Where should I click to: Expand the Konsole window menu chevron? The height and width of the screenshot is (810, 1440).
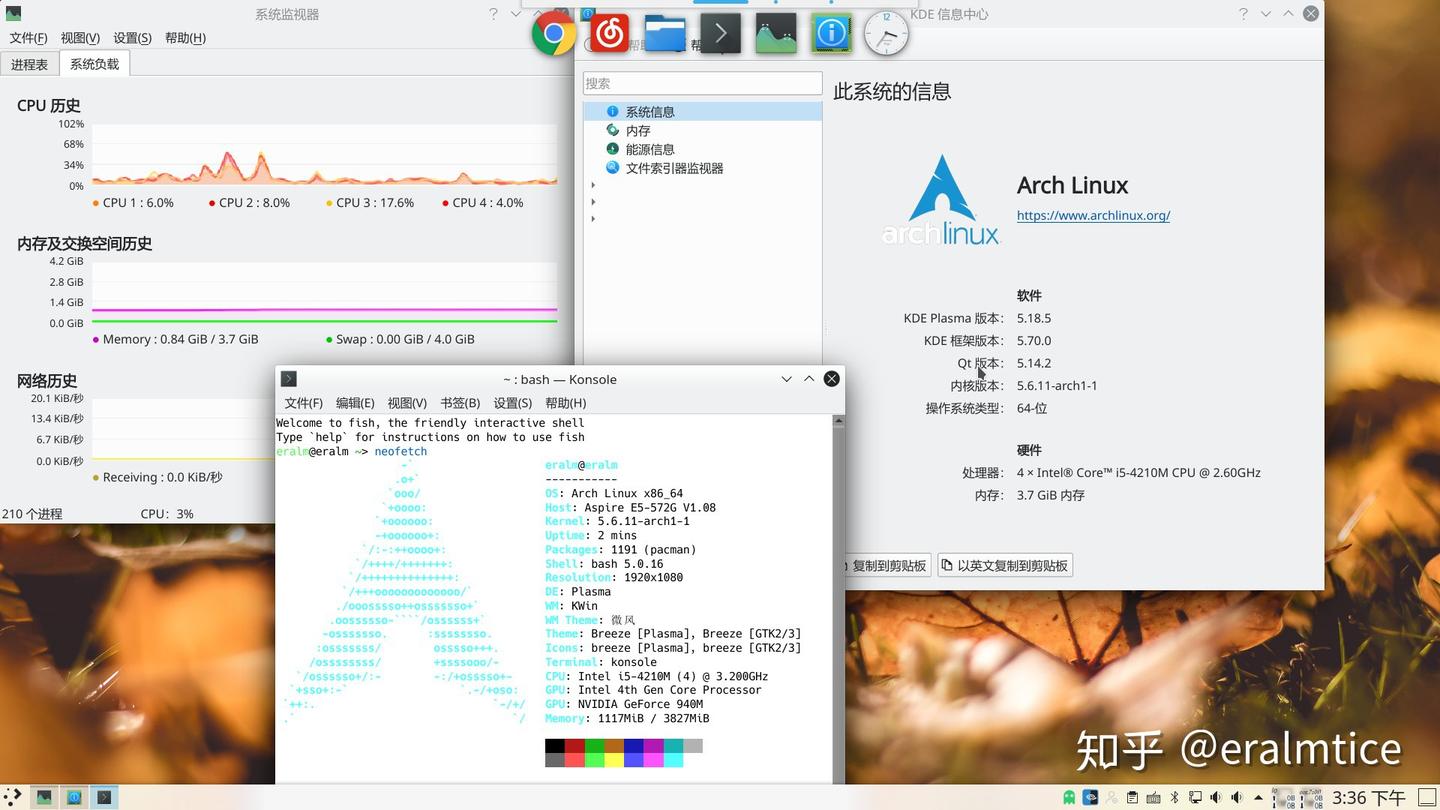click(786, 379)
